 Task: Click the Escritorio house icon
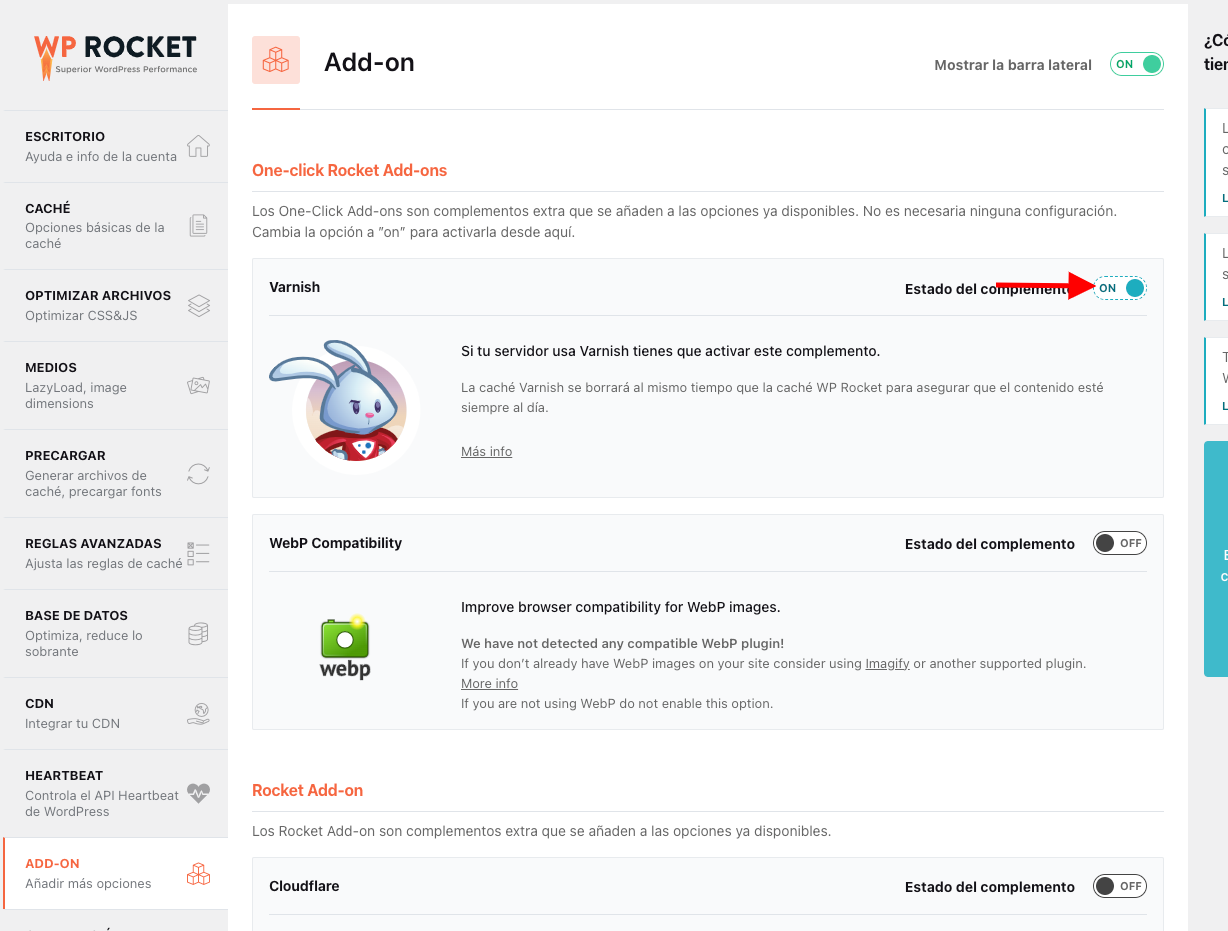[x=198, y=146]
